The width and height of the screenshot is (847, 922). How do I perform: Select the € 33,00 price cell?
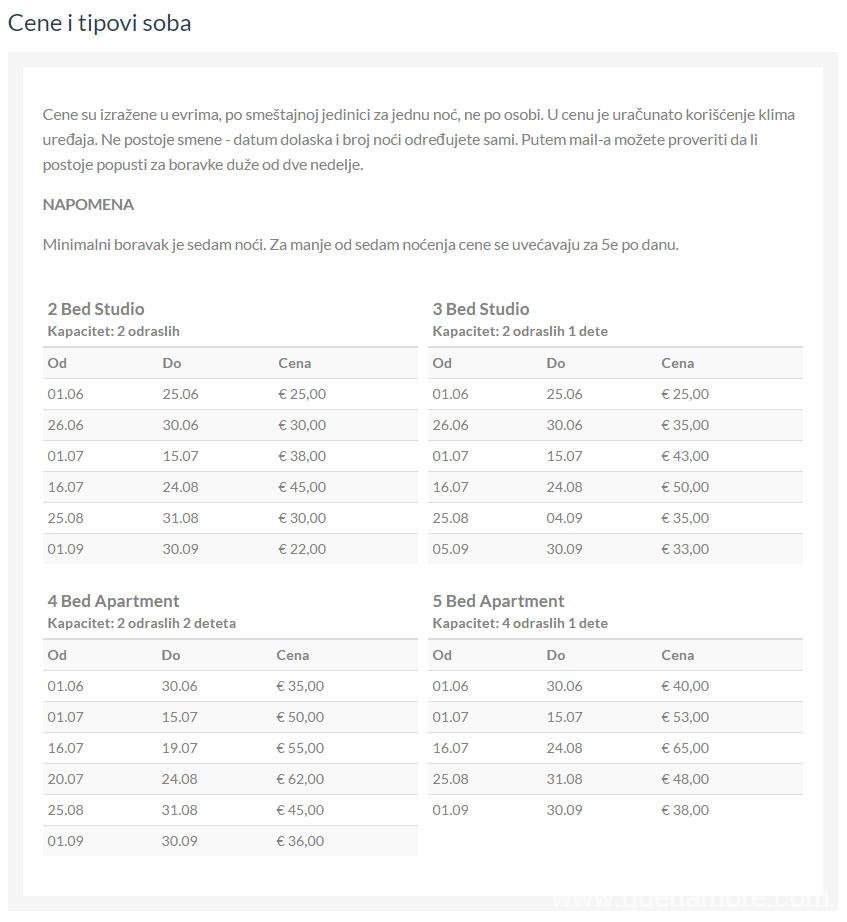685,549
